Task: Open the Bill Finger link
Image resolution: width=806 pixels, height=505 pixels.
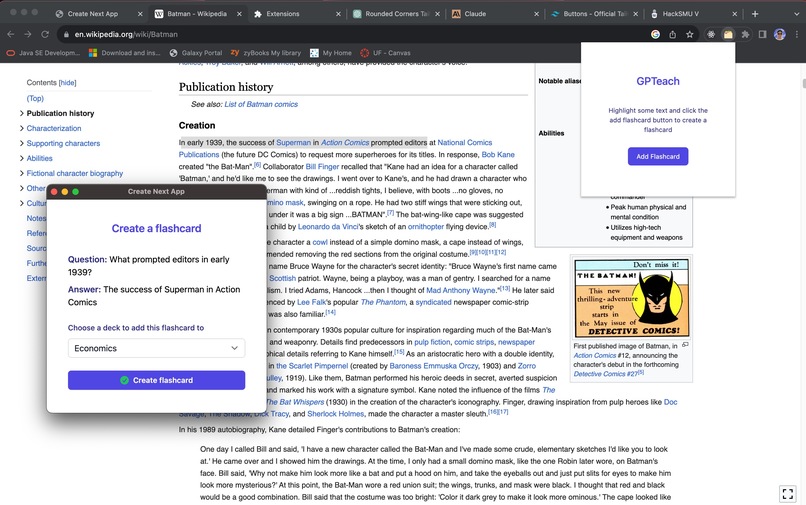Action: [x=322, y=167]
